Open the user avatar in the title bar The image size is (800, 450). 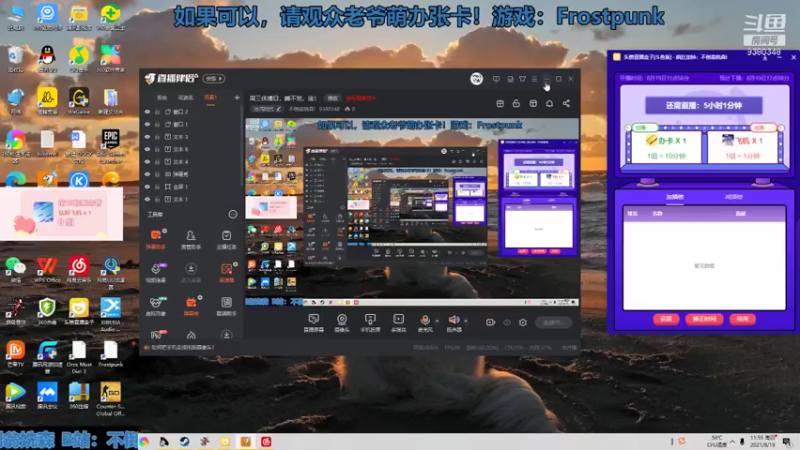click(x=477, y=79)
